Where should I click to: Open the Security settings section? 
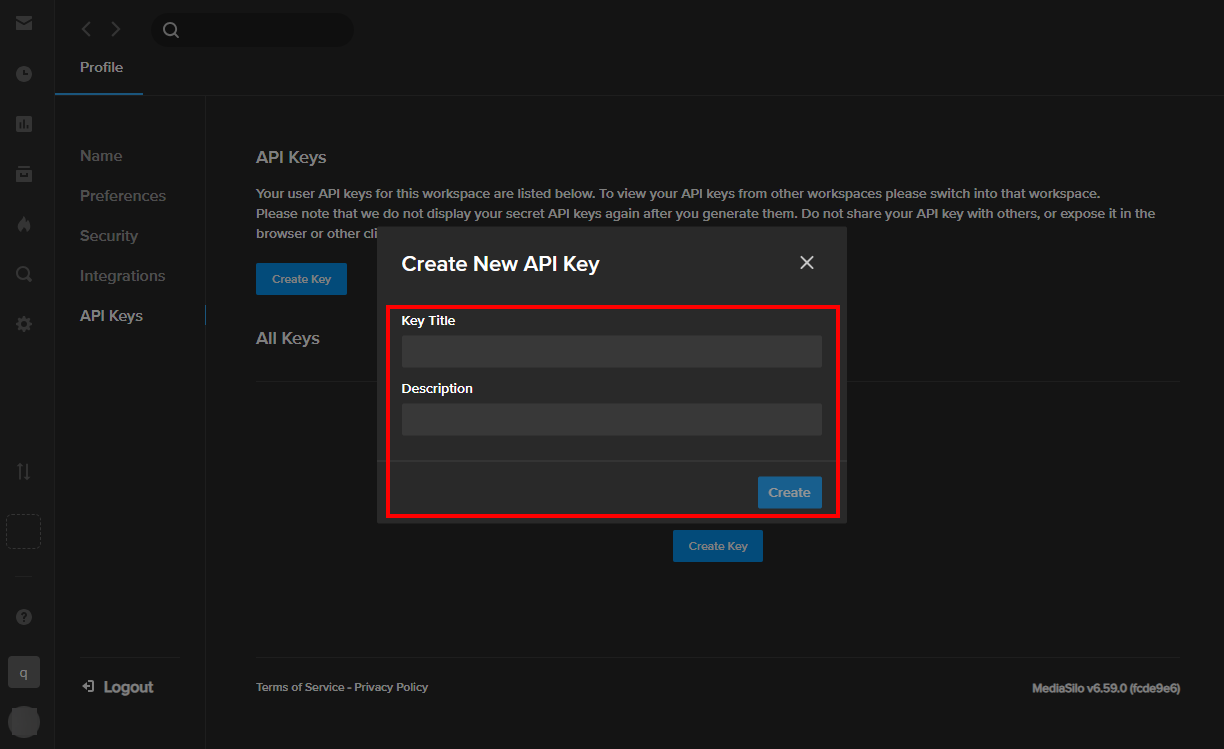[x=109, y=236]
